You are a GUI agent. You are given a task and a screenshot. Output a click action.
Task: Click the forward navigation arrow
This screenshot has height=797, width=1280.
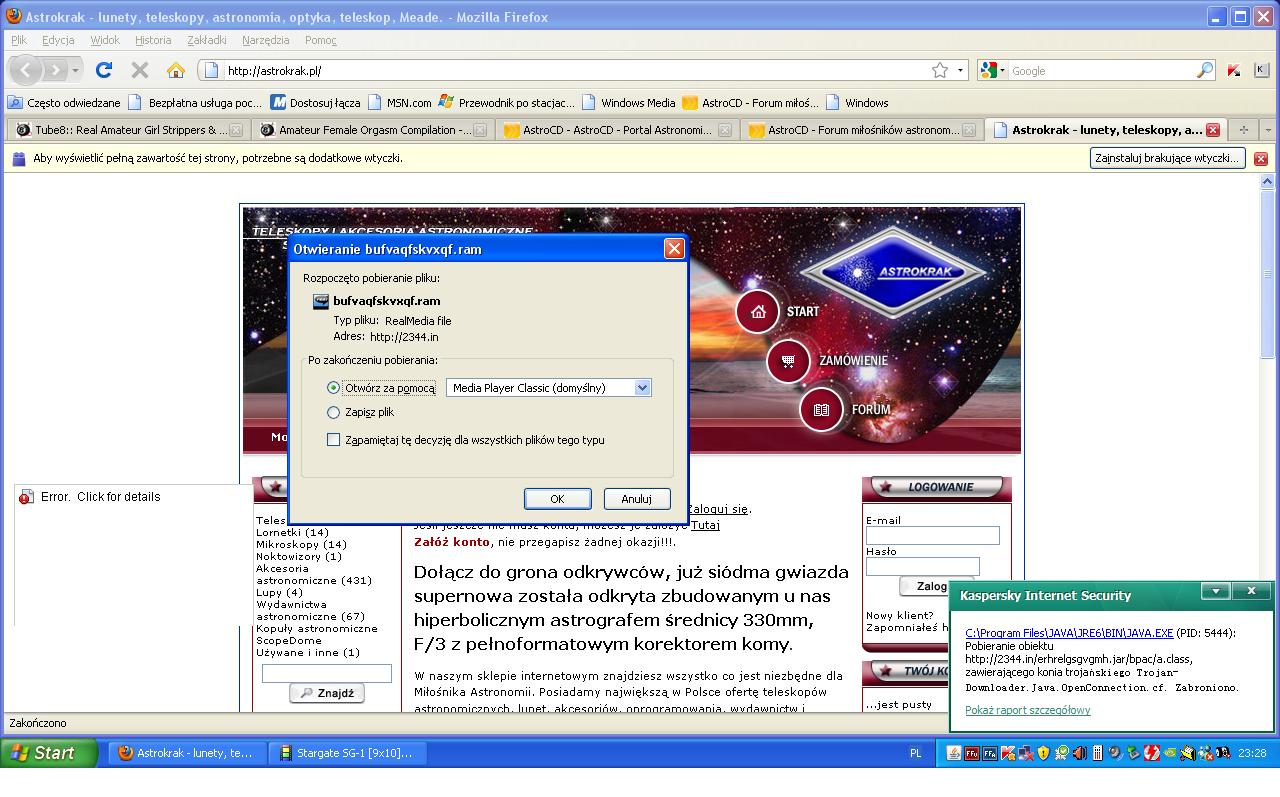55,70
